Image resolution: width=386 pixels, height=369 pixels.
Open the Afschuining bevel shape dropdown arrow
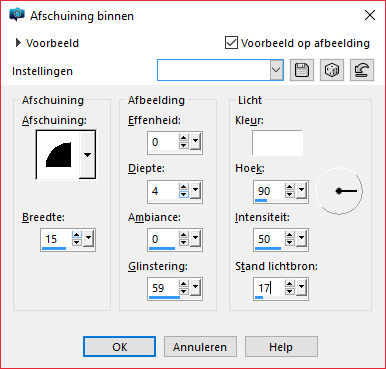click(87, 155)
